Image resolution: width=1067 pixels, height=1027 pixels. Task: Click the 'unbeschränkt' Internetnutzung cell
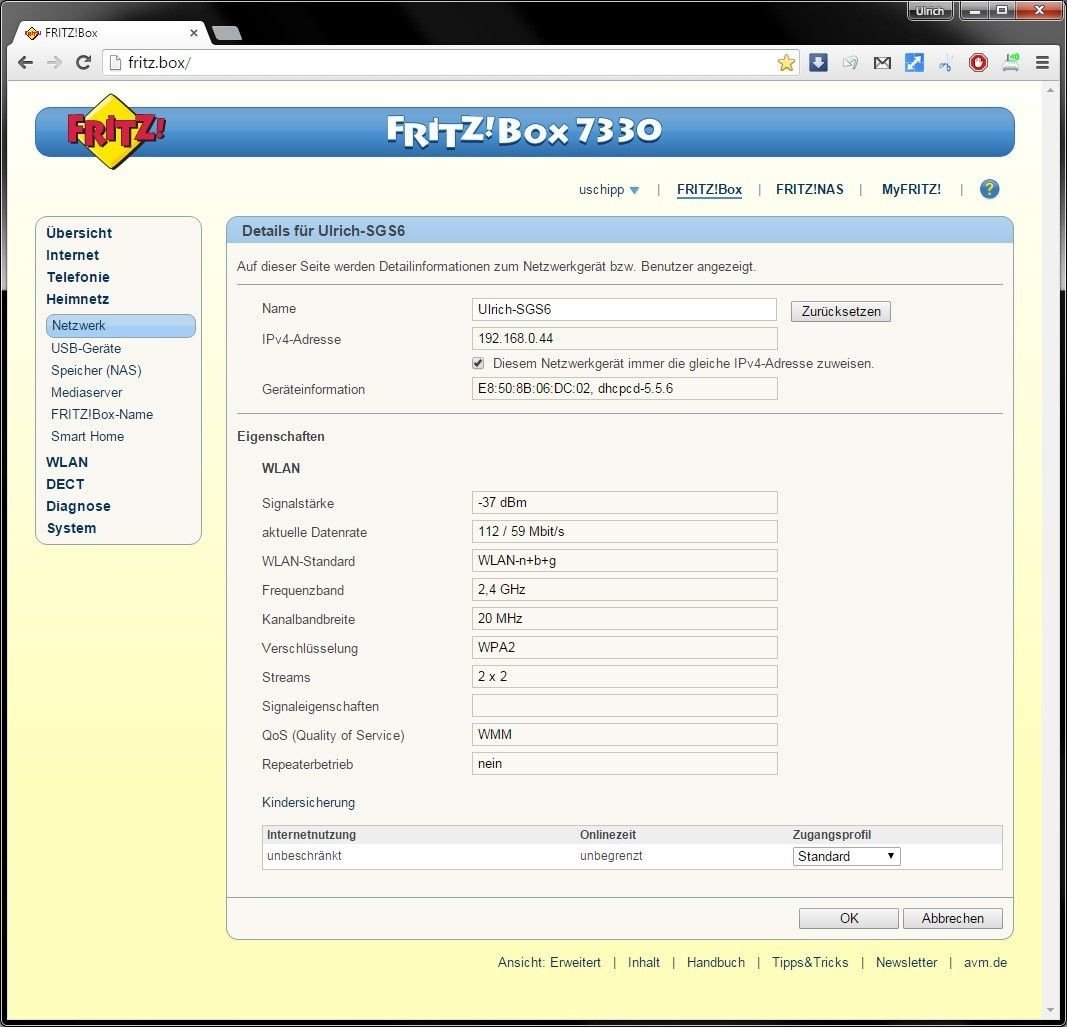tap(304, 856)
